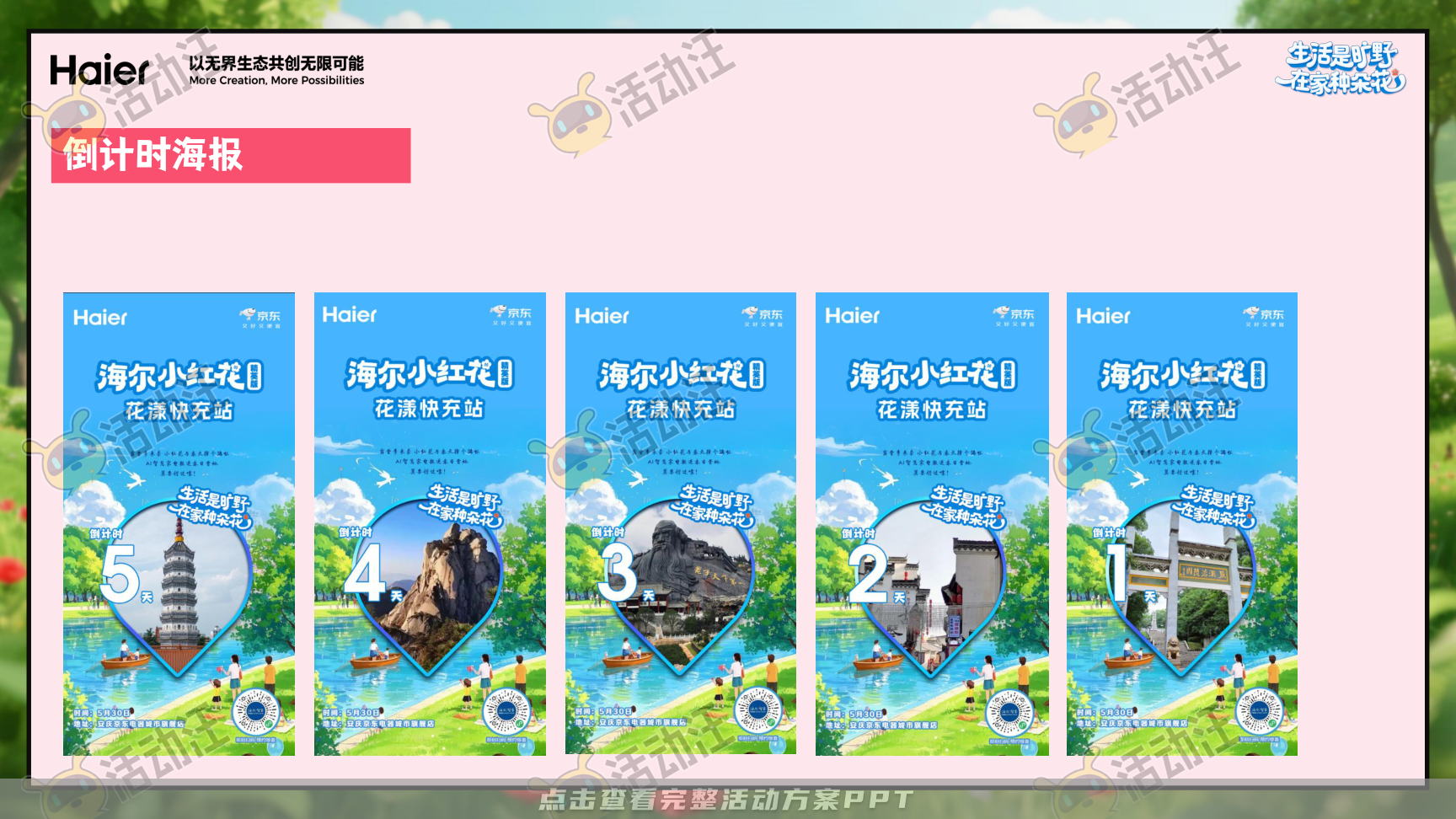Open the 4-day countdown poster with rocky mountain

(x=430, y=524)
